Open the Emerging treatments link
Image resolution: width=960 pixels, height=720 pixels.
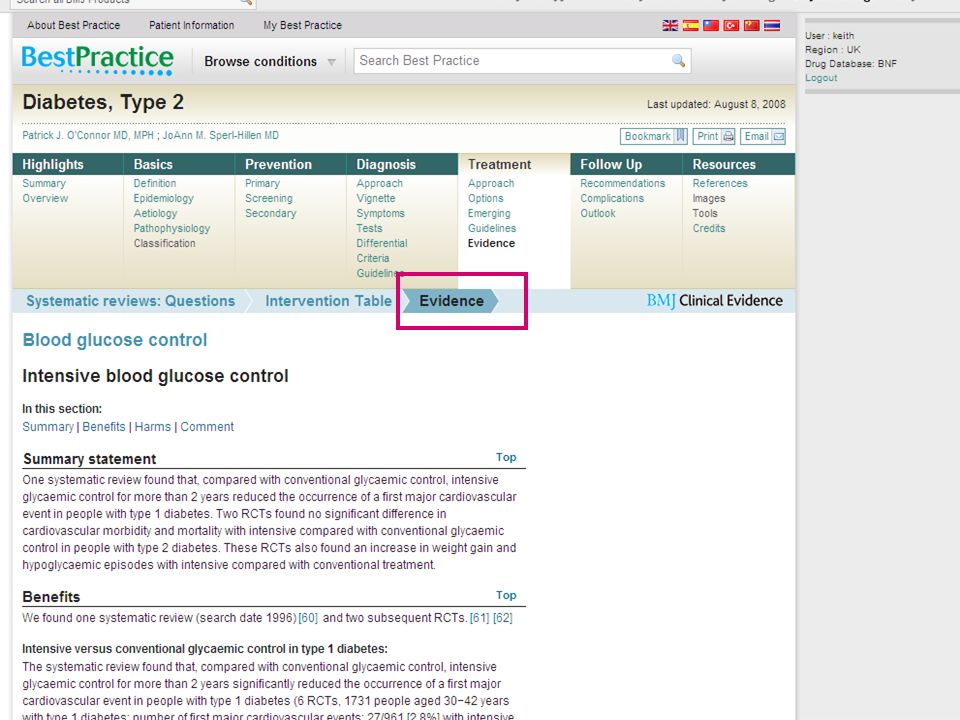pyautogui.click(x=489, y=213)
